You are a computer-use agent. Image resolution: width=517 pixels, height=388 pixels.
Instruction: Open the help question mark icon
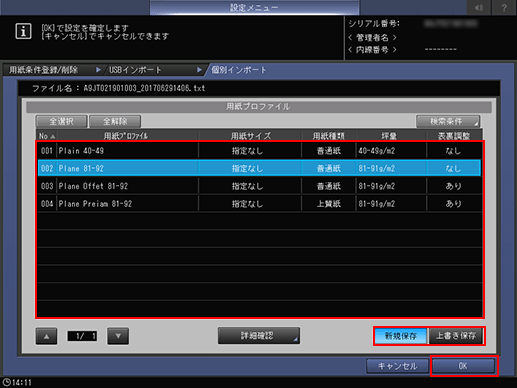[504, 7]
